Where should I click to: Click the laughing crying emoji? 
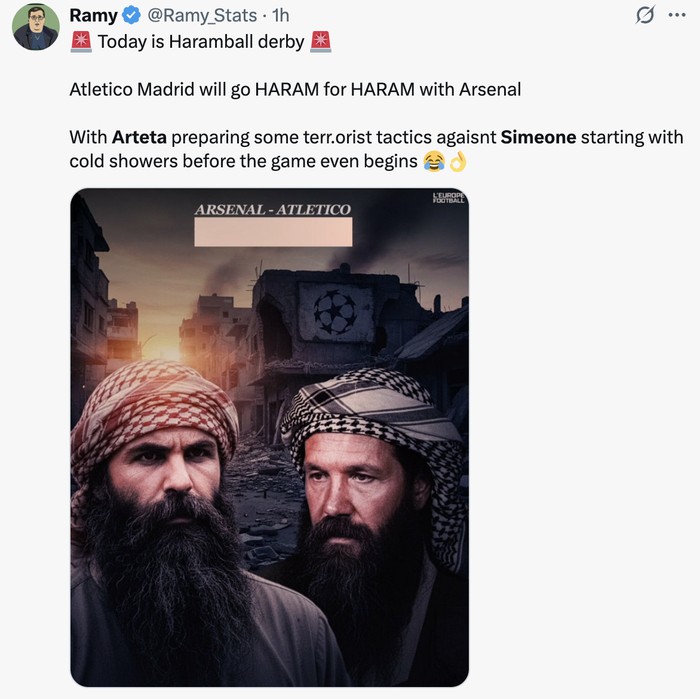(x=433, y=161)
